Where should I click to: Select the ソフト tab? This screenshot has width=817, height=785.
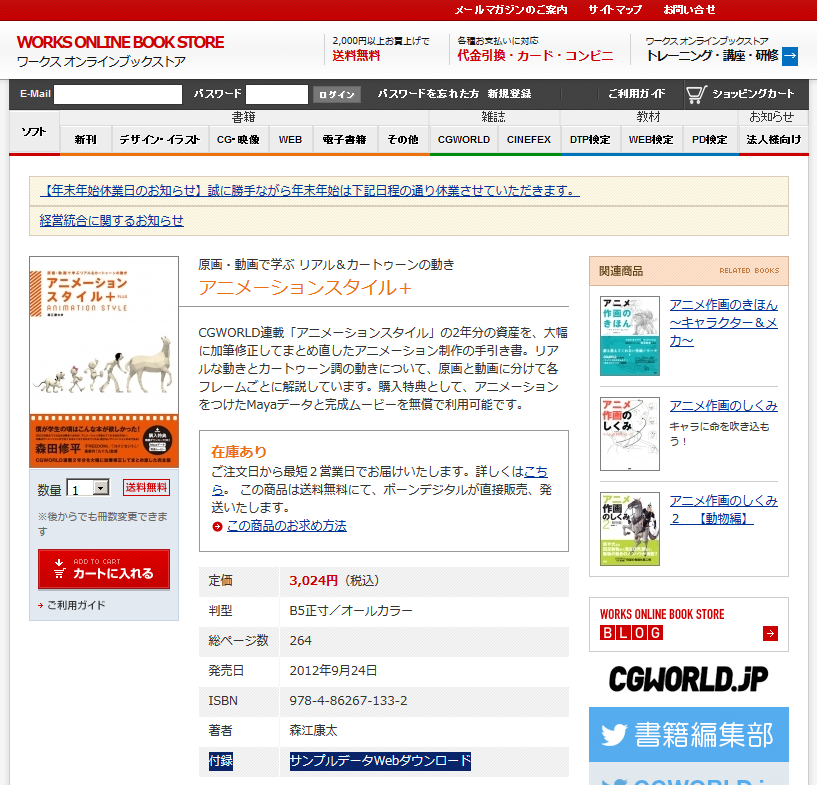[34, 132]
